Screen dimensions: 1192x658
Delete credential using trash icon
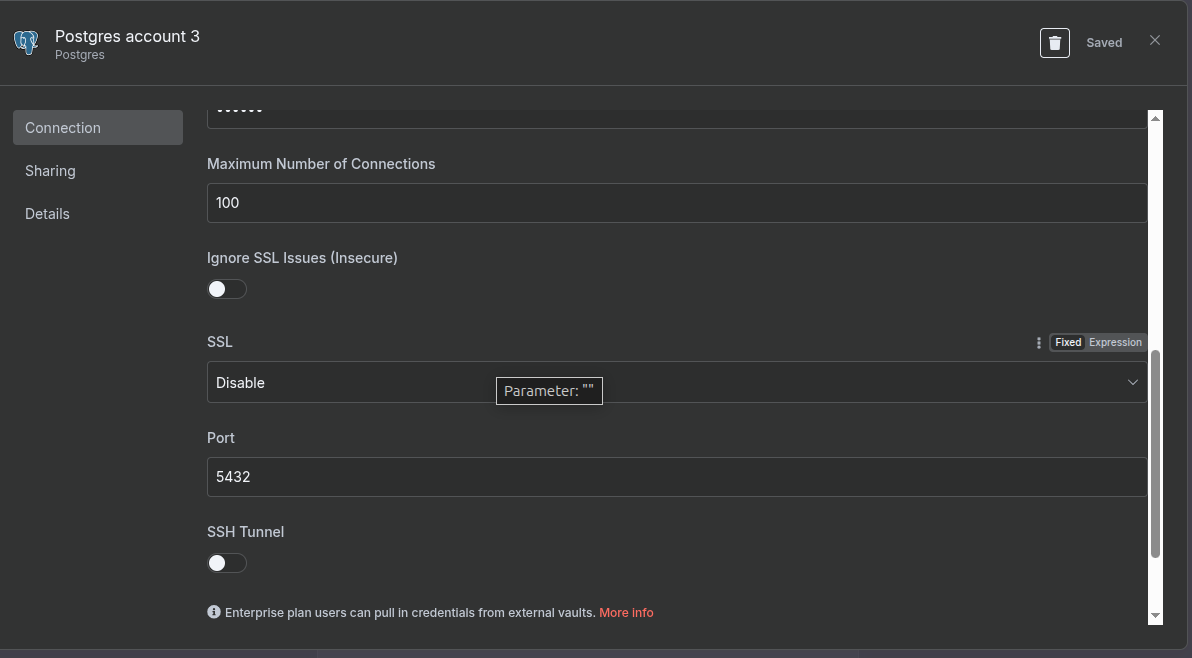click(x=1054, y=43)
